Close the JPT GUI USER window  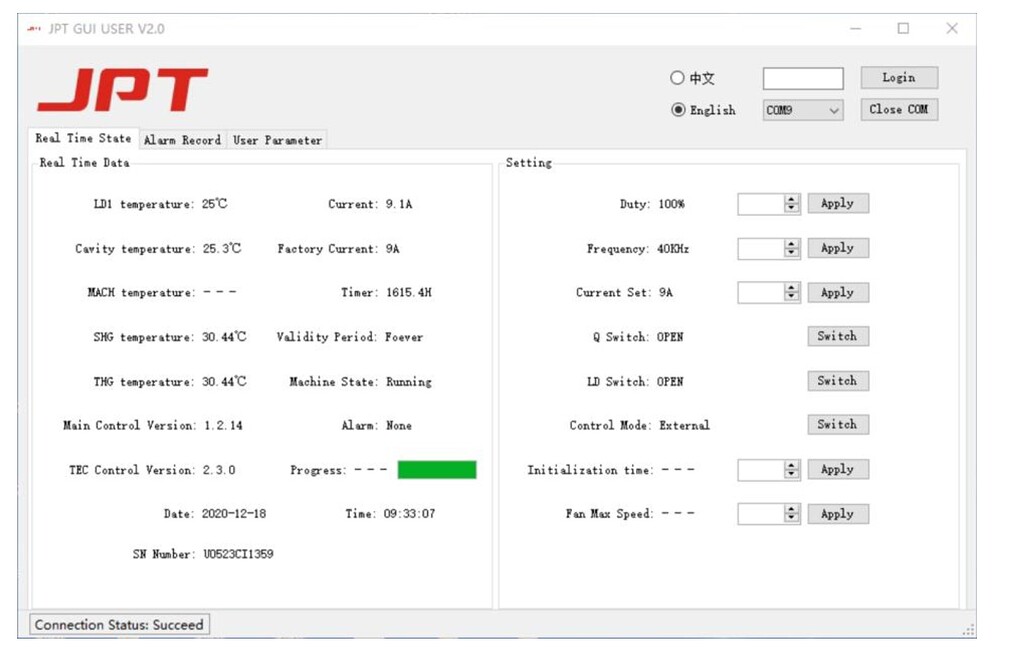952,29
